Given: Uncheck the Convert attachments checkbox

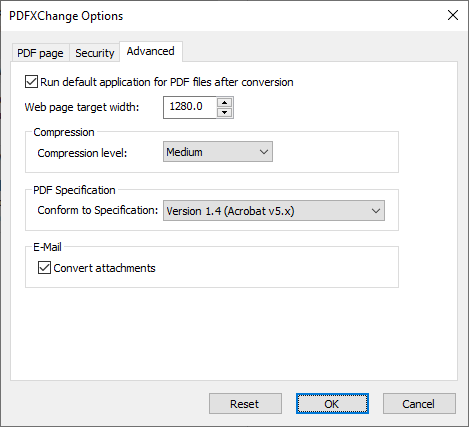Looking at the screenshot, I should click(x=44, y=268).
